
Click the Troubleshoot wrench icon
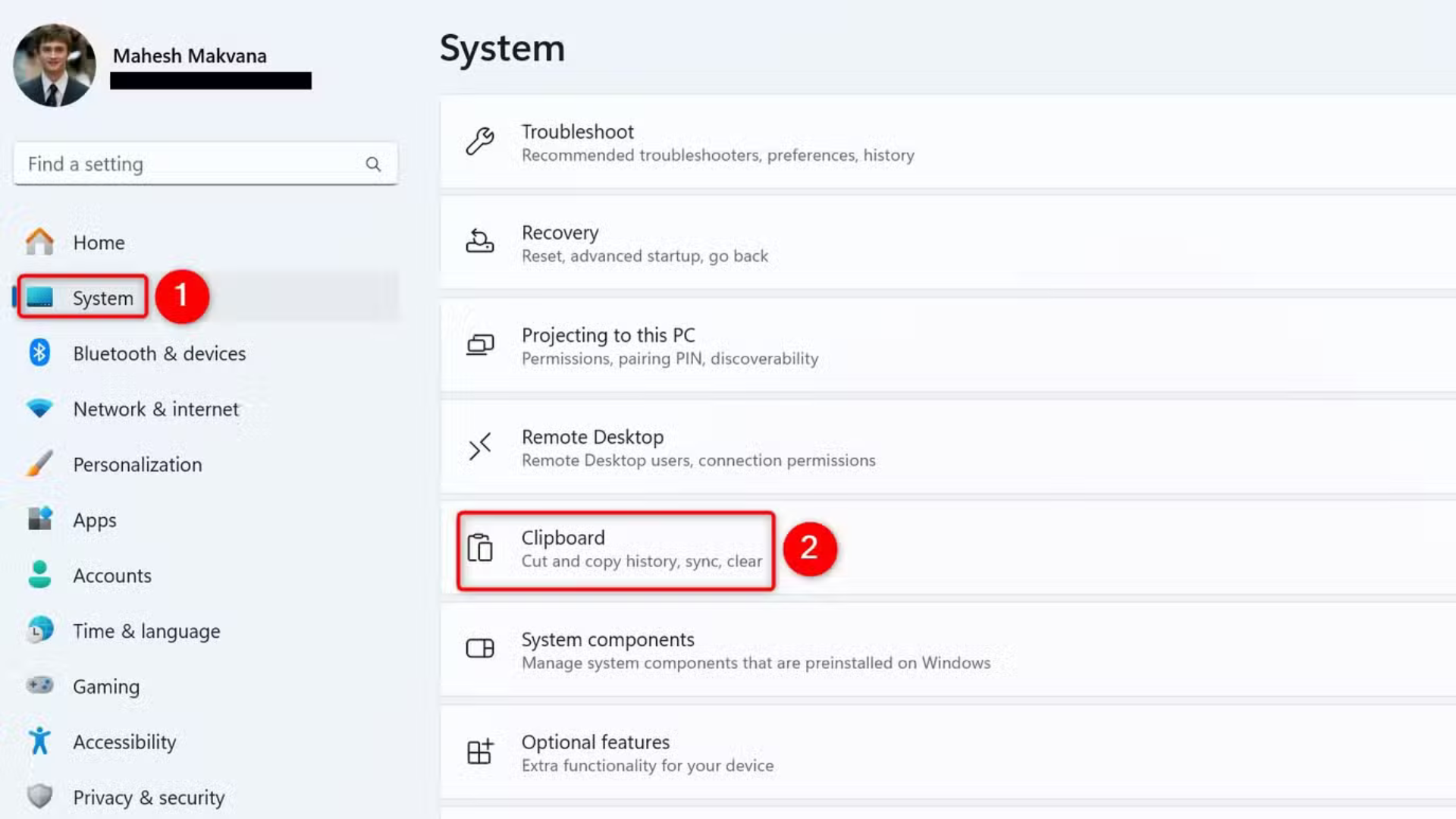480,141
